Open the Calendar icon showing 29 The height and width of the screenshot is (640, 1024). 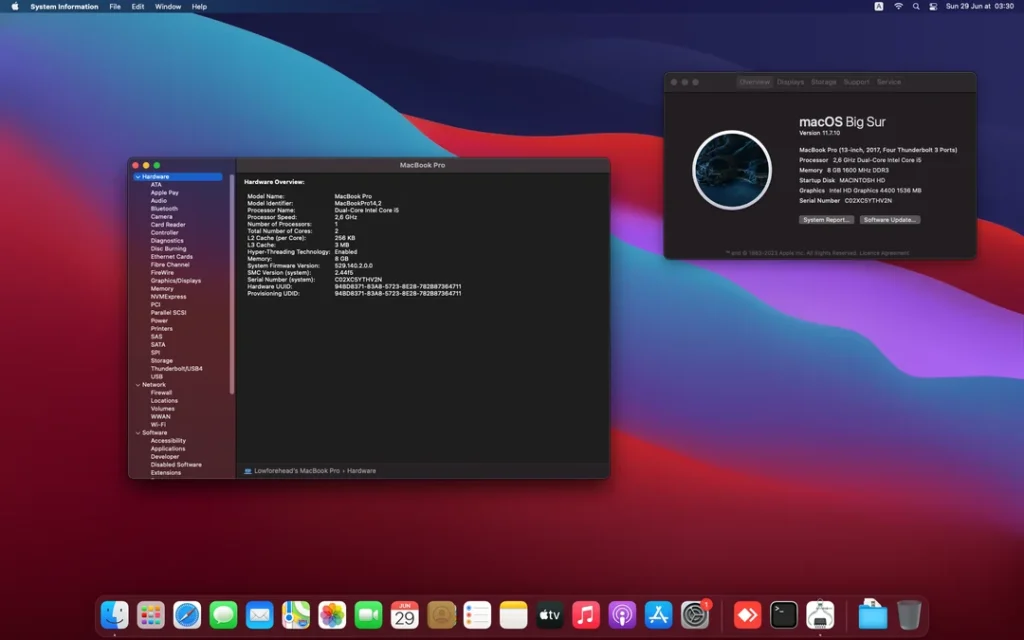(405, 615)
